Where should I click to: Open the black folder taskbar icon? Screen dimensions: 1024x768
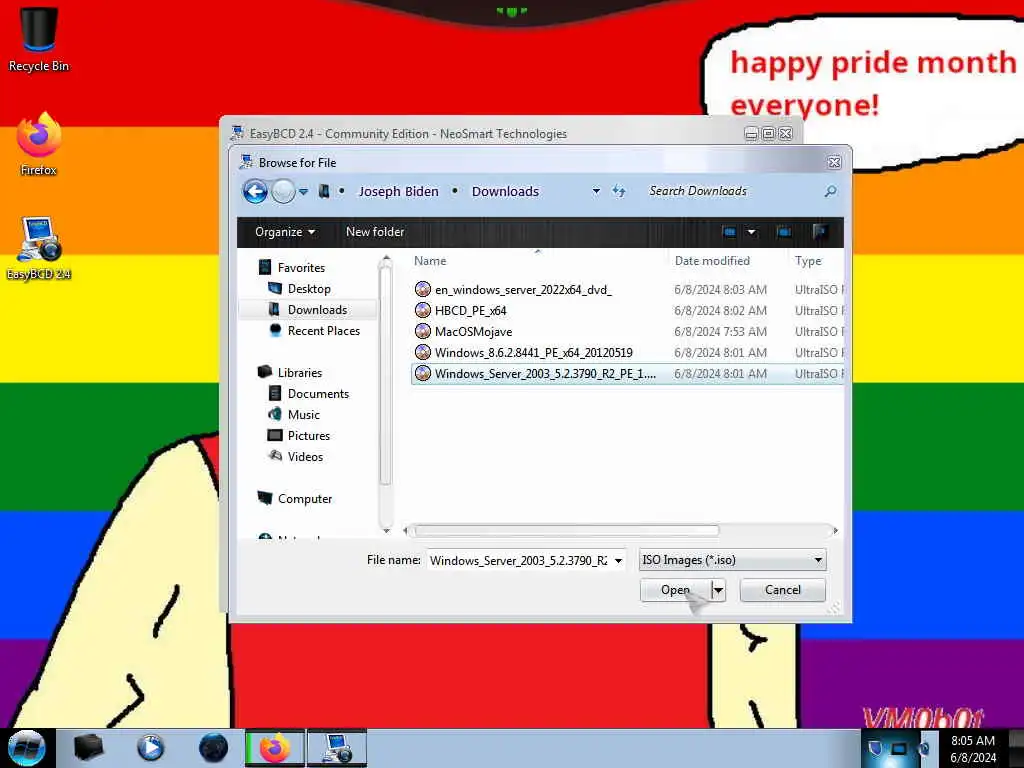coord(88,748)
